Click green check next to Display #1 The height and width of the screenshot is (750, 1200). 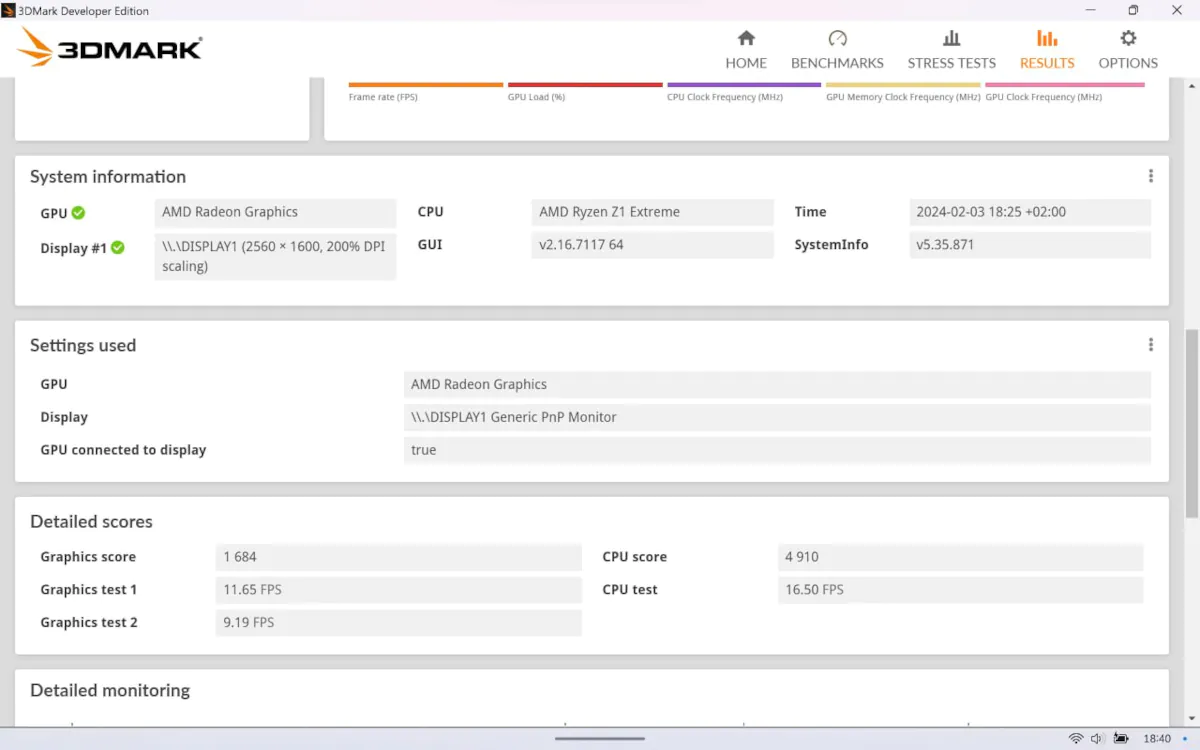coord(117,247)
